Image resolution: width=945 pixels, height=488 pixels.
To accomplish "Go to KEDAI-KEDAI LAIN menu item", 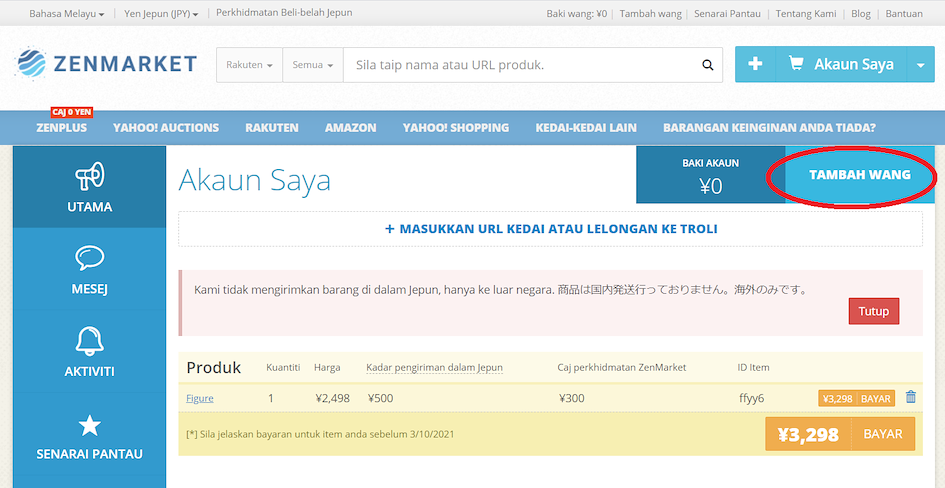I will (x=586, y=128).
